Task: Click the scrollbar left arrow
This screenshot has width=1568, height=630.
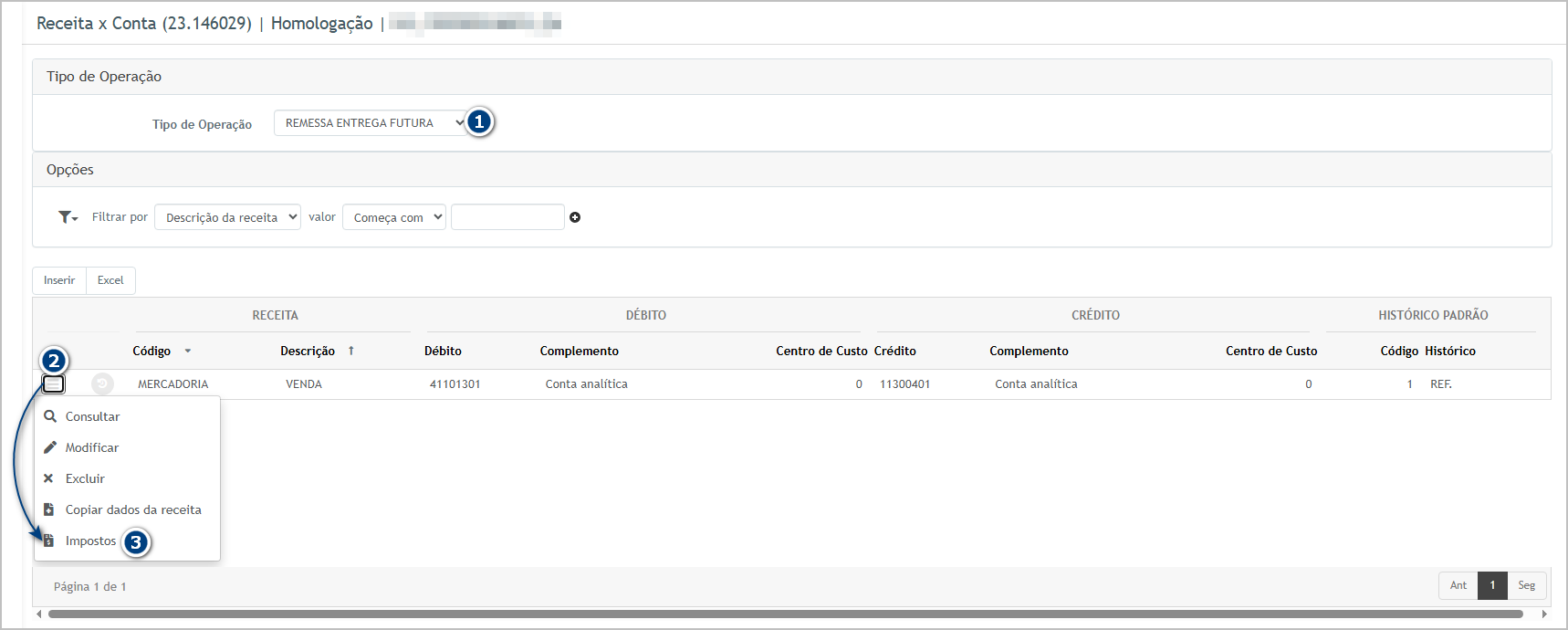Action: tap(38, 614)
